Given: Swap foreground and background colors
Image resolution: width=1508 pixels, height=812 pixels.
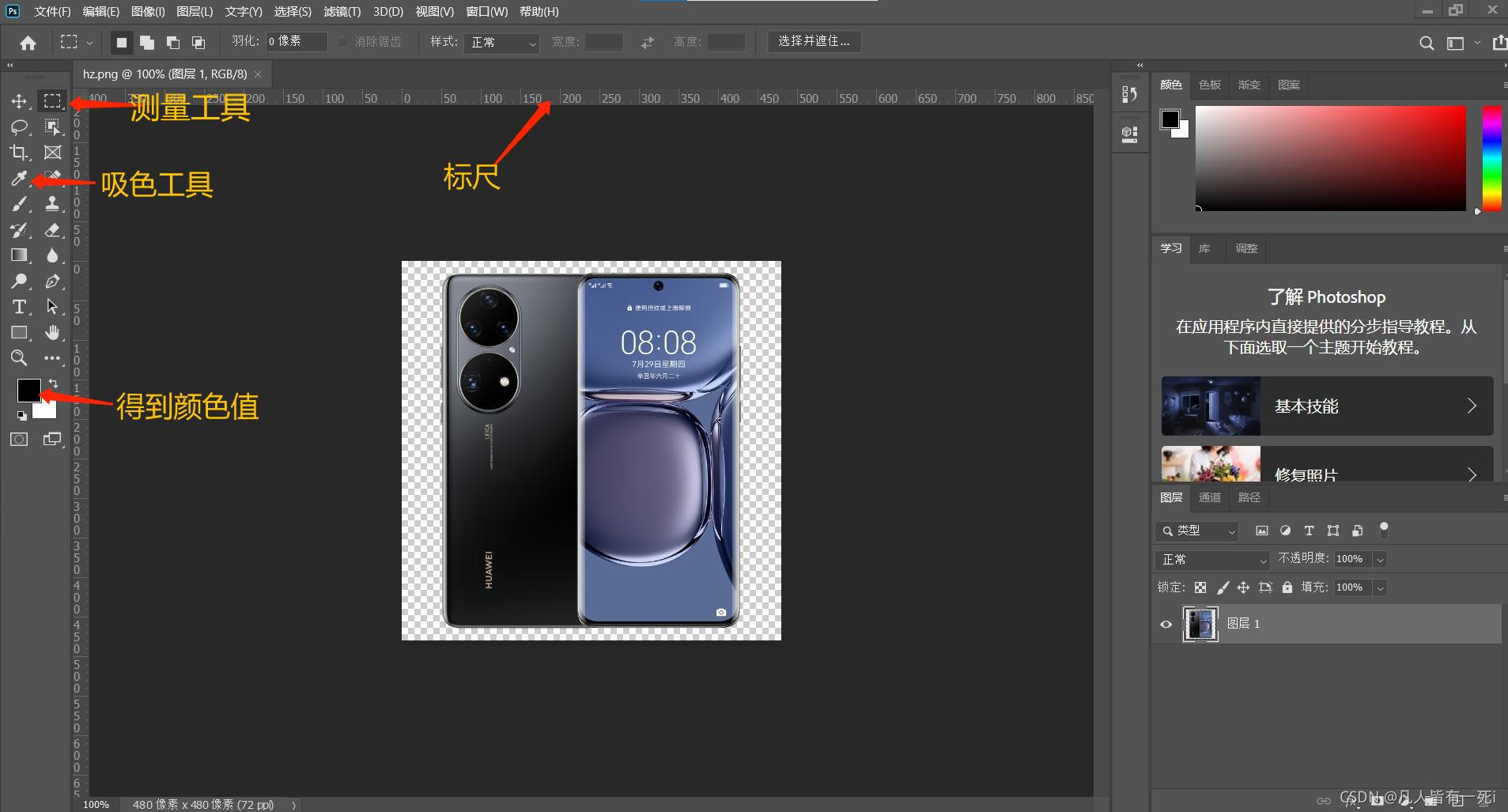Looking at the screenshot, I should [53, 383].
